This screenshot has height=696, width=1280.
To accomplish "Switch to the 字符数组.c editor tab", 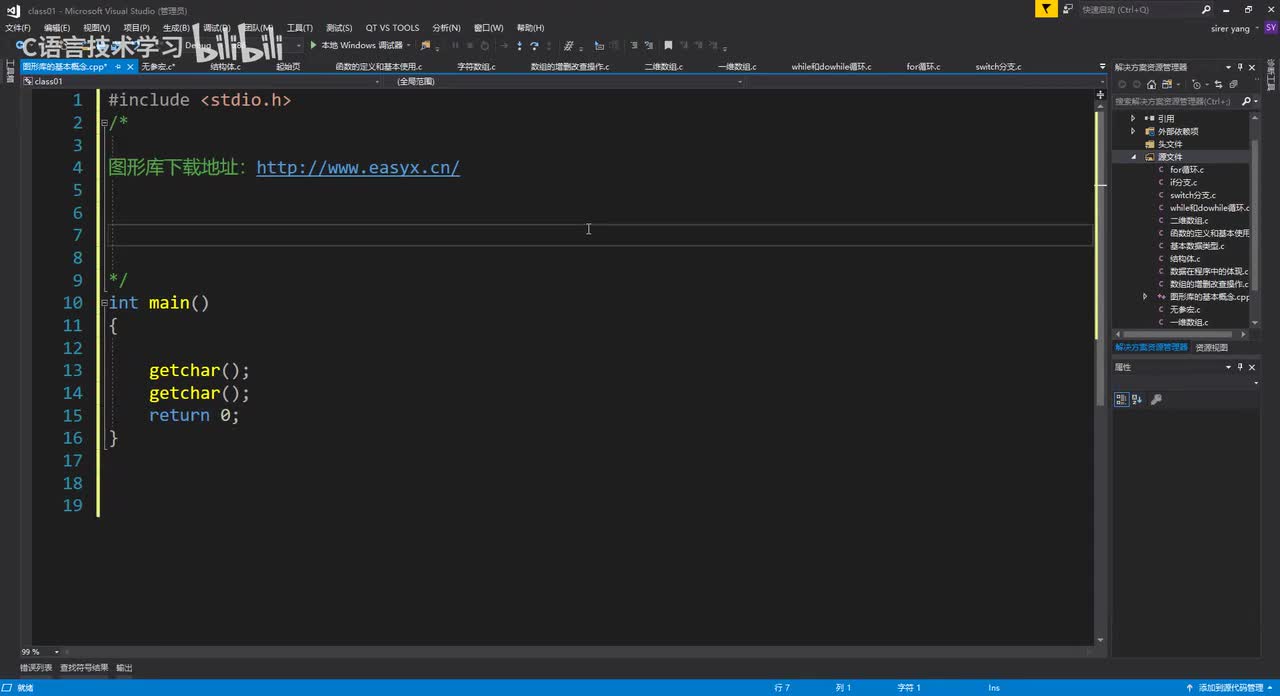I will tap(476, 66).
